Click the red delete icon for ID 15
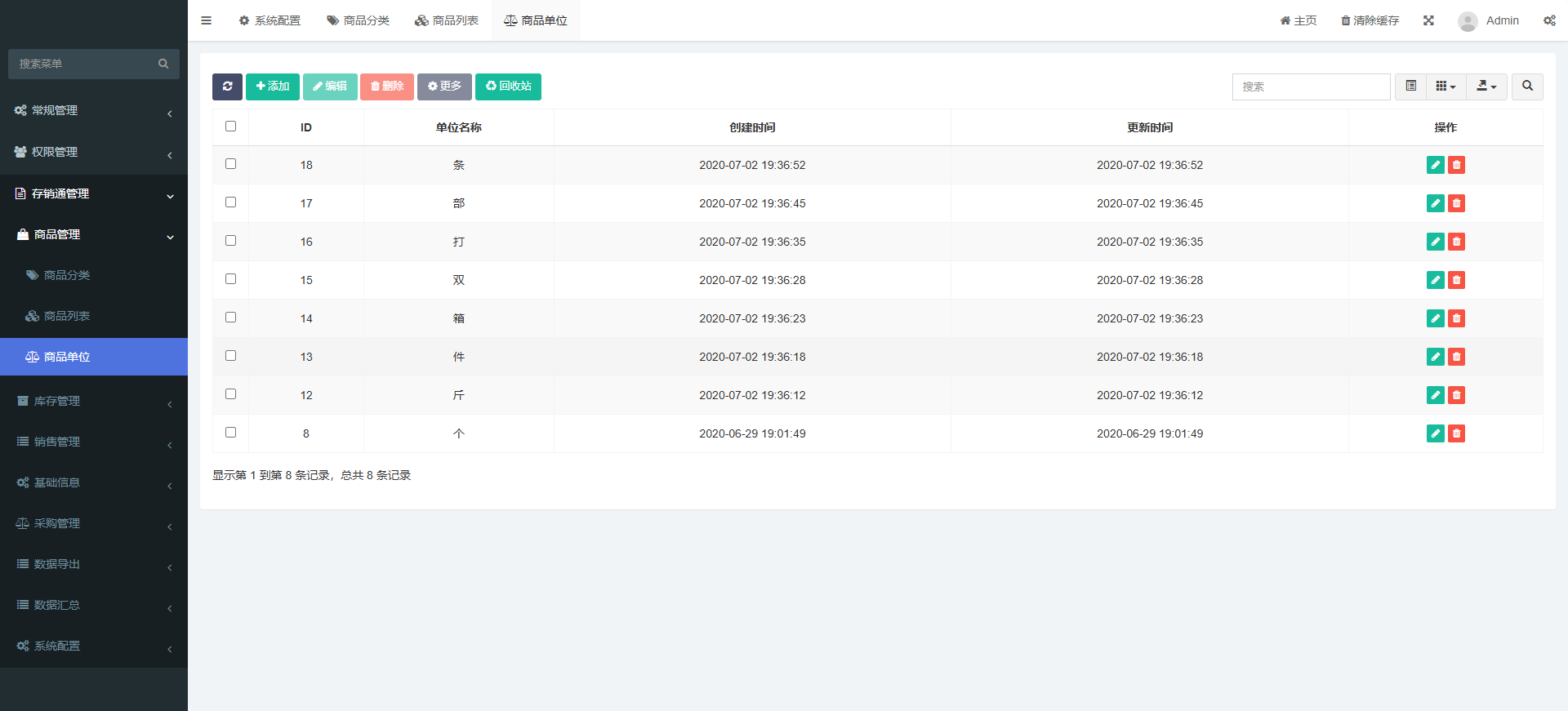The width and height of the screenshot is (1568, 711). (x=1456, y=280)
